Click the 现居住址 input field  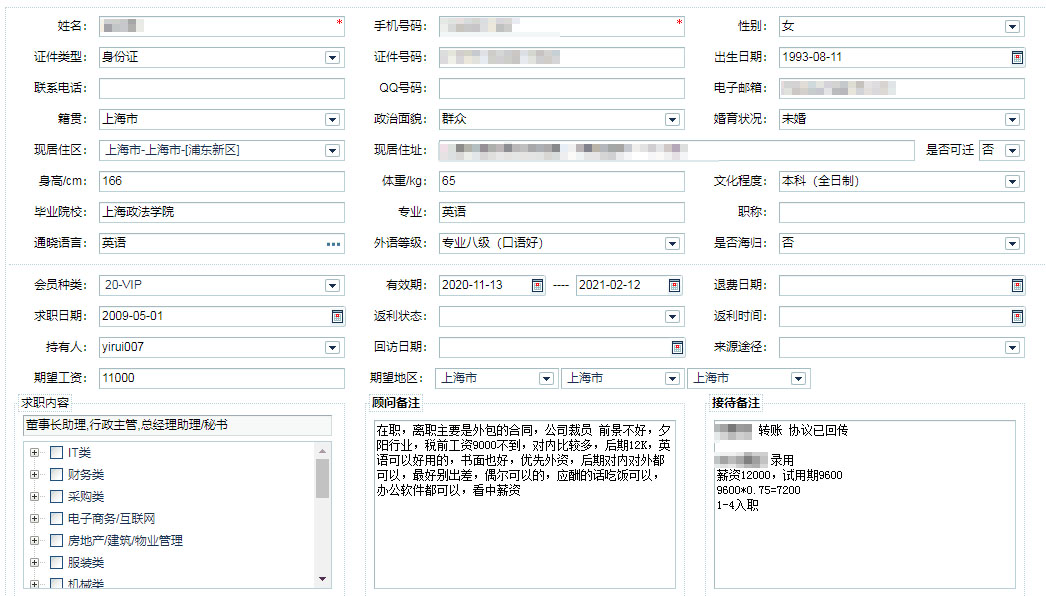pyautogui.click(x=676, y=150)
